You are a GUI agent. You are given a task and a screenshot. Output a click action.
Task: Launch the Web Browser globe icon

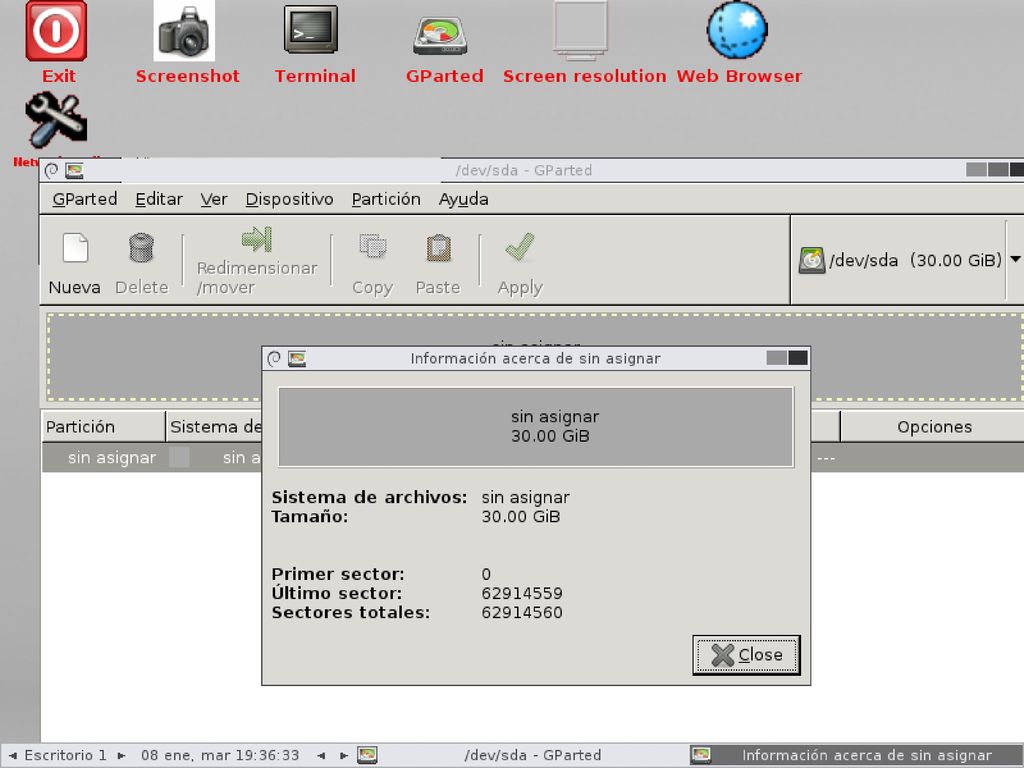pos(737,30)
